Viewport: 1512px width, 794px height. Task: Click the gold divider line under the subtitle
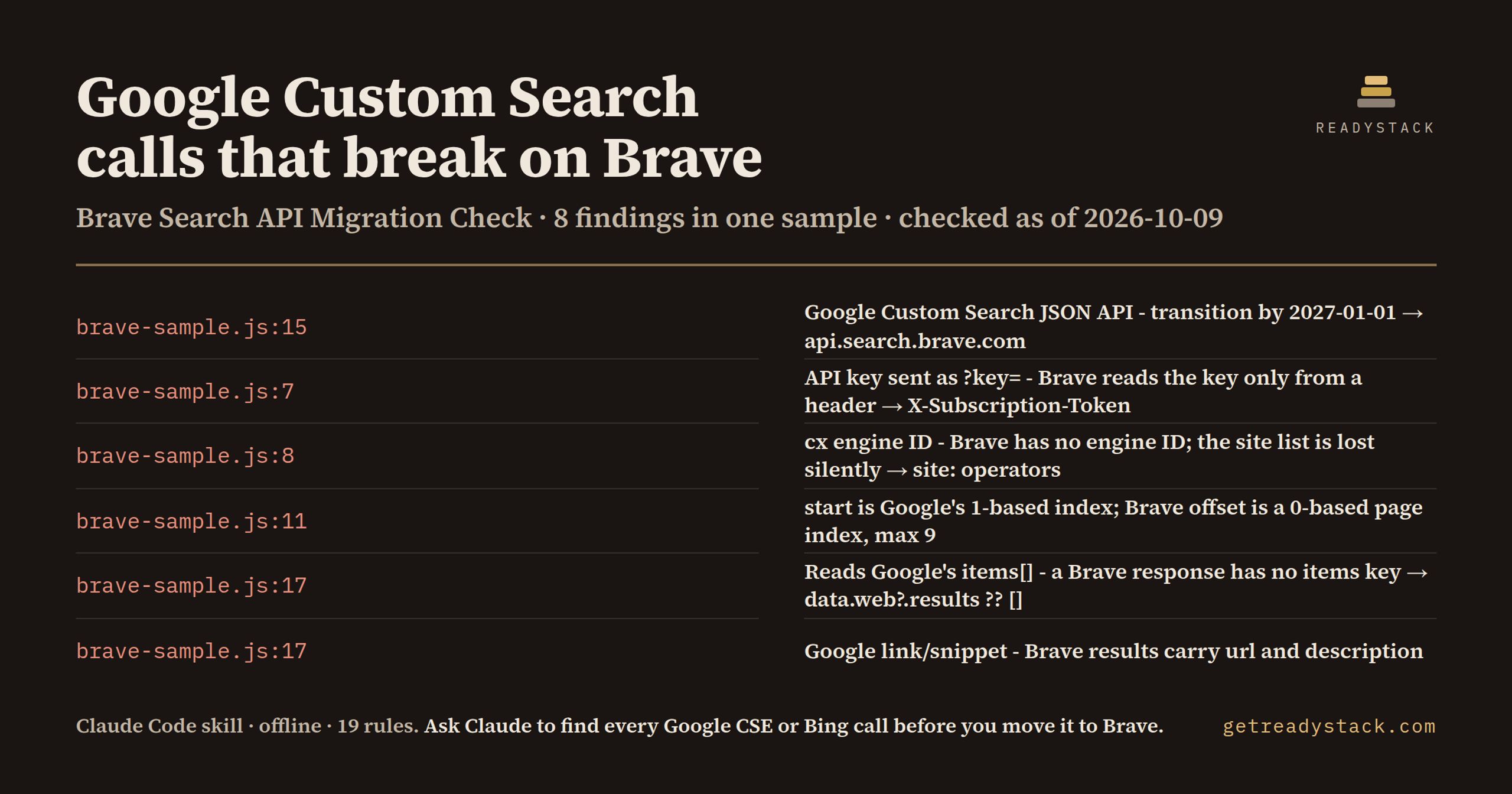tap(756, 265)
